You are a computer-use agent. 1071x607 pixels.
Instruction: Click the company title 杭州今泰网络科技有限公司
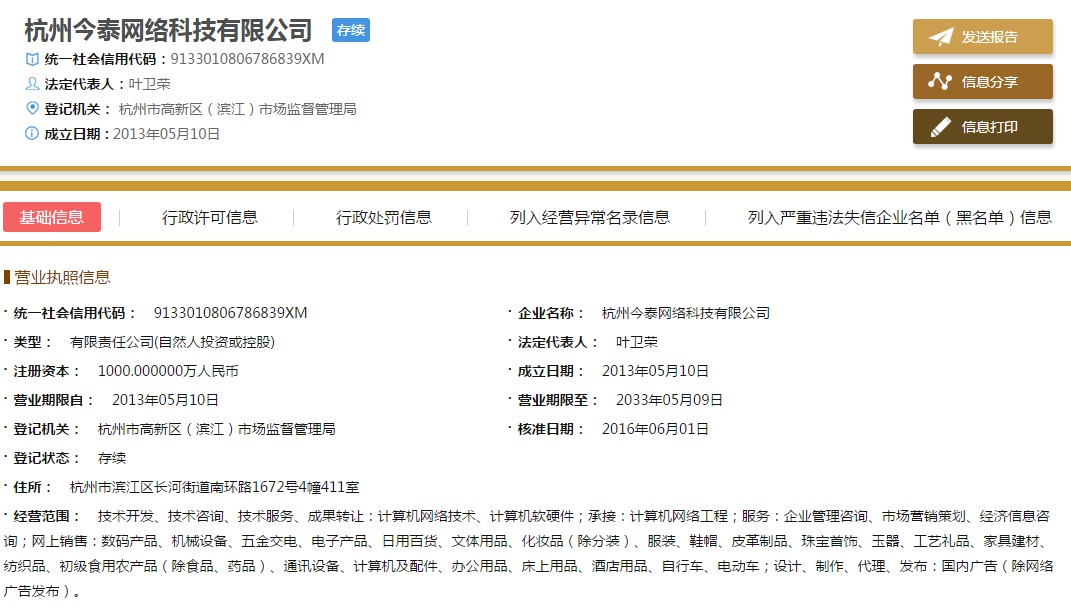pyautogui.click(x=168, y=30)
